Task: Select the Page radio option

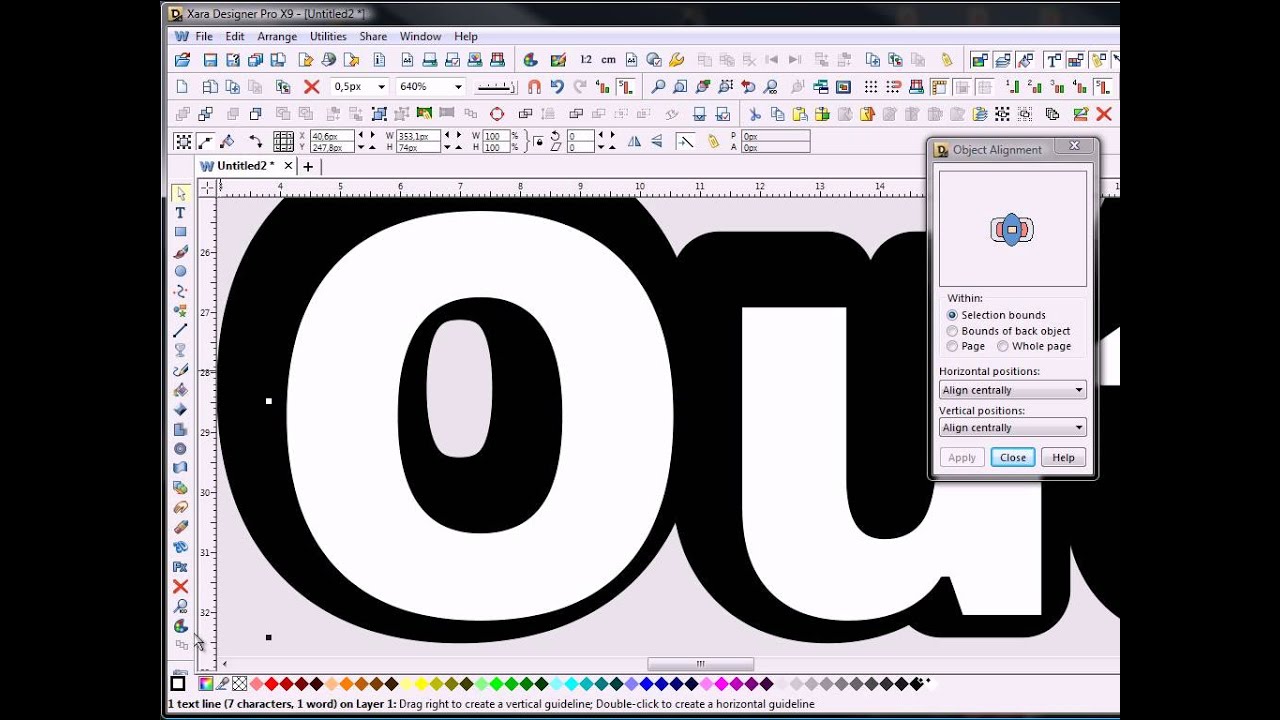Action: tap(952, 346)
